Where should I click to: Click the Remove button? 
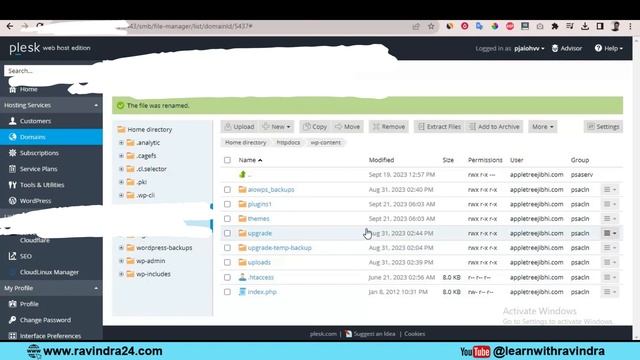point(389,127)
